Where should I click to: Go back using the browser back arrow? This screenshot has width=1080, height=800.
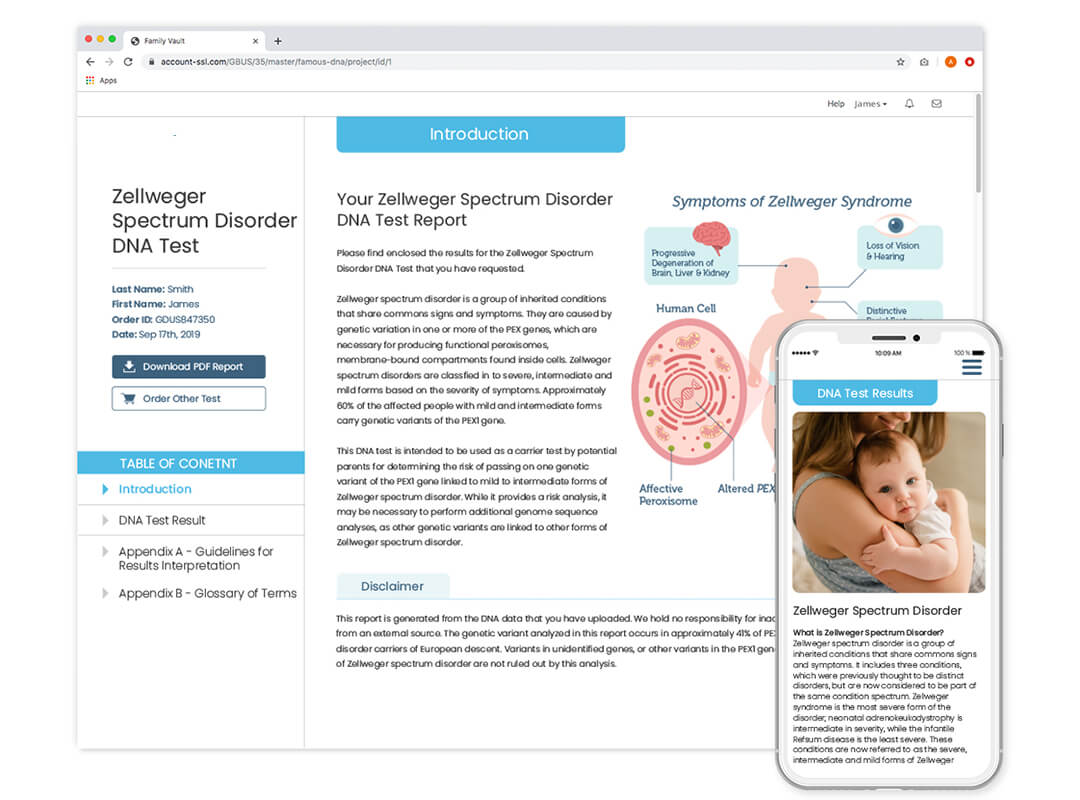[90, 62]
